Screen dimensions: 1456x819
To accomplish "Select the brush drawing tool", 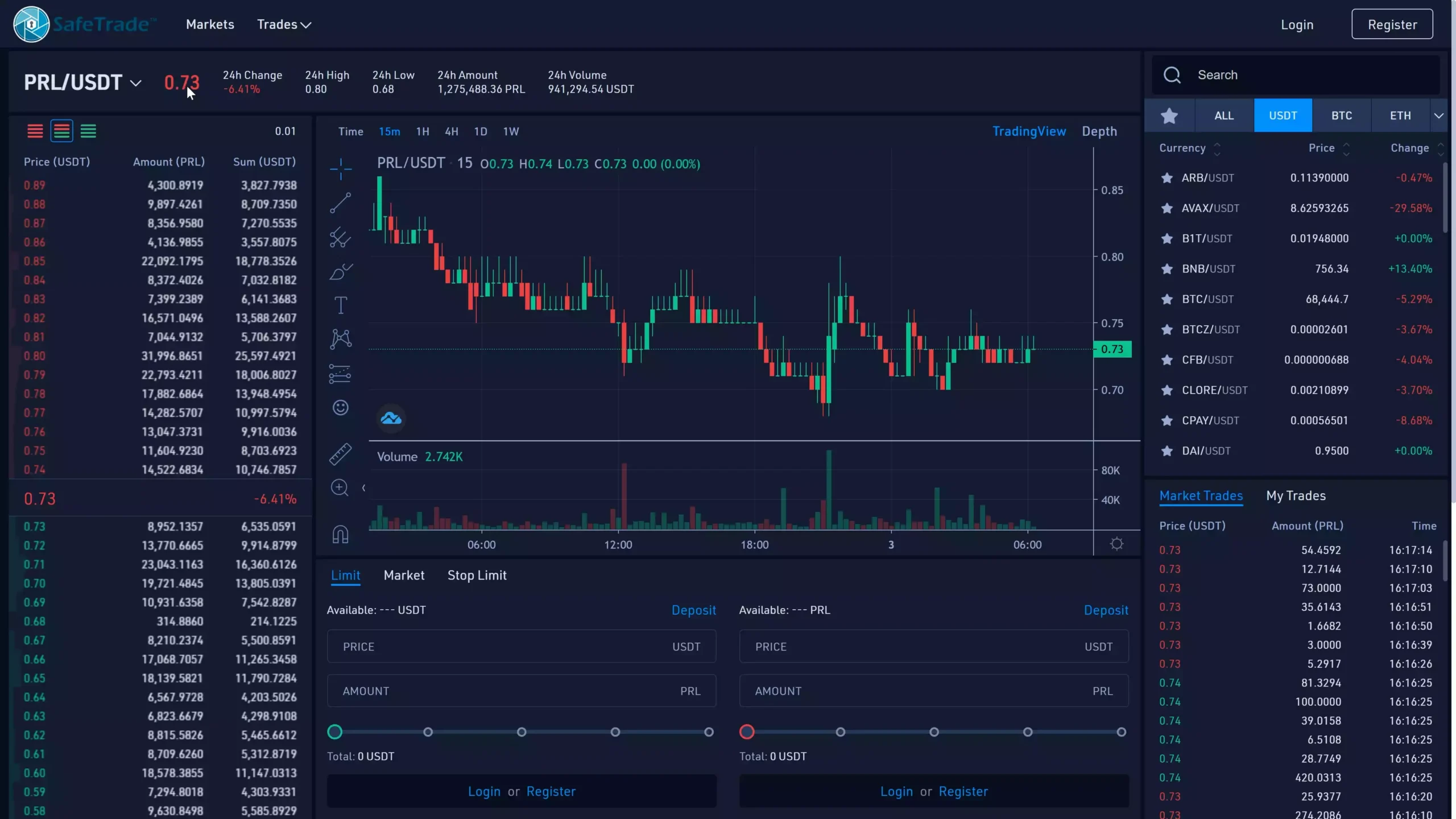I will pyautogui.click(x=341, y=271).
